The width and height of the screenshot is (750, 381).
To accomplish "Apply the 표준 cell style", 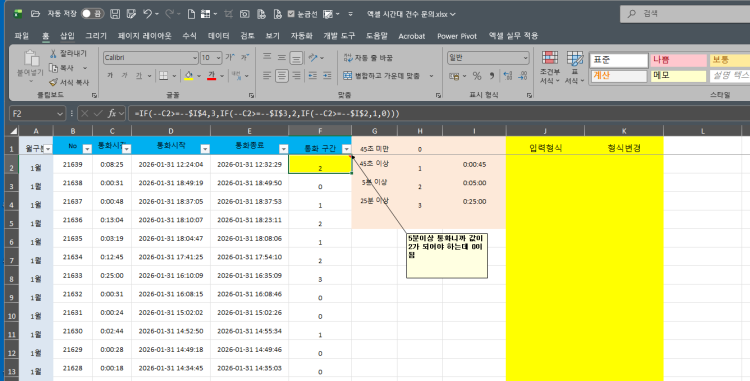I will click(x=619, y=60).
